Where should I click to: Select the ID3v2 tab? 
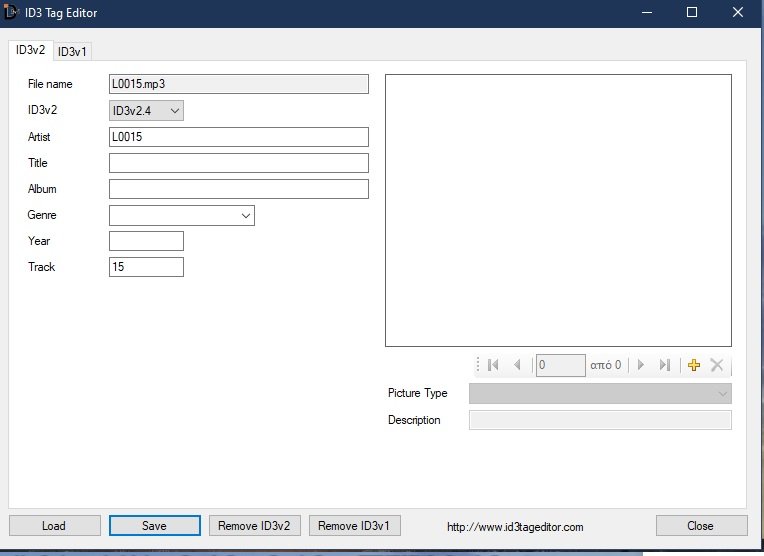tap(30, 50)
